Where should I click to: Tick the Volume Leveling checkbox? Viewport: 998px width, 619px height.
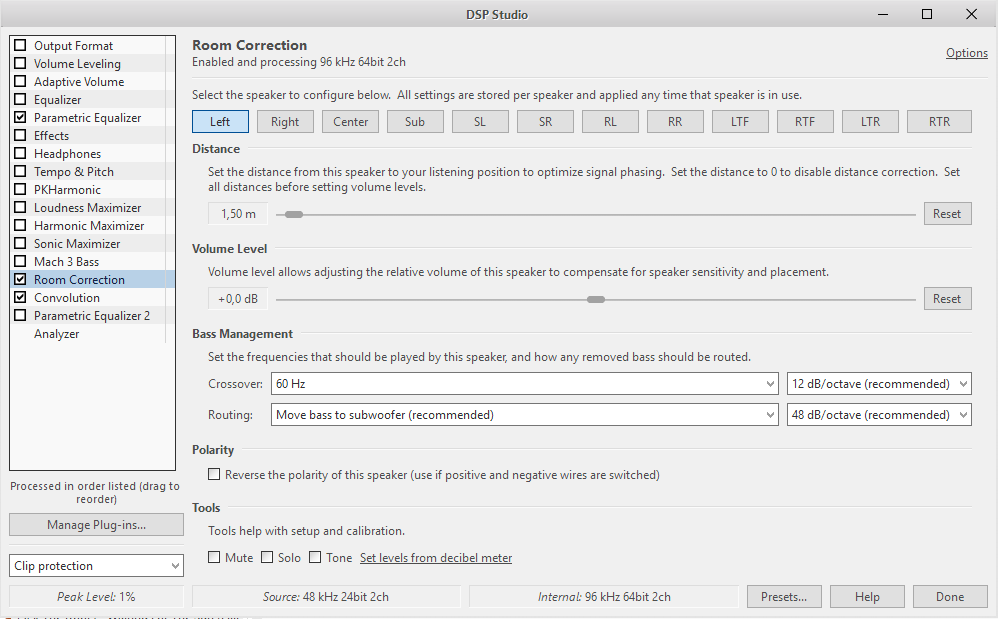[x=20, y=64]
